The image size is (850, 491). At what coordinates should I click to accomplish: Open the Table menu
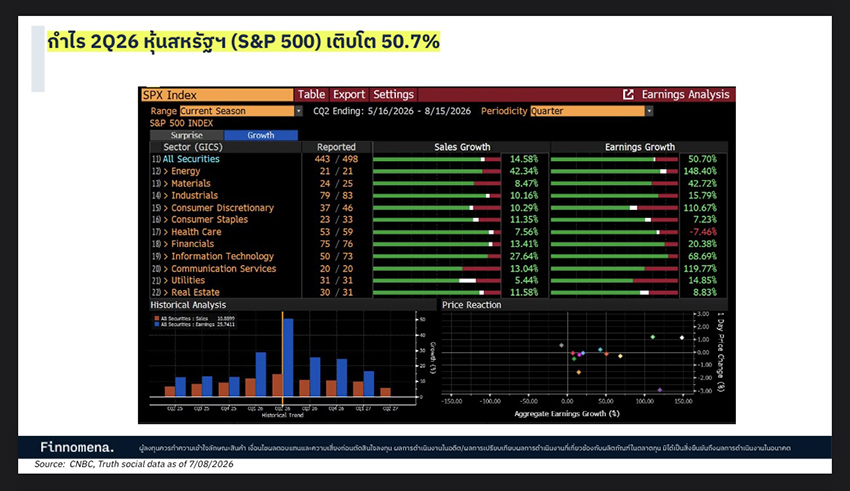pyautogui.click(x=311, y=94)
